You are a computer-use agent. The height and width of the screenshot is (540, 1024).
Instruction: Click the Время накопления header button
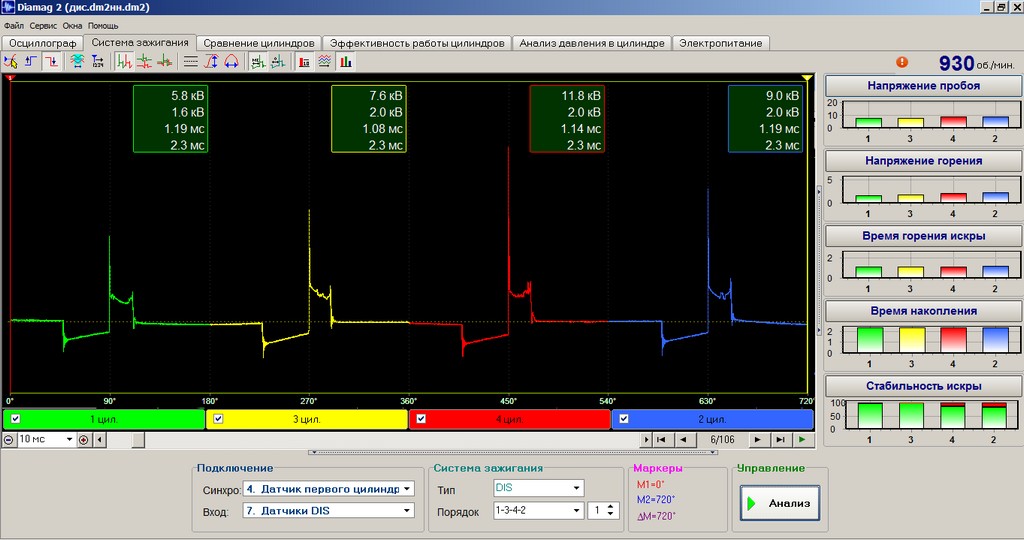click(x=923, y=311)
